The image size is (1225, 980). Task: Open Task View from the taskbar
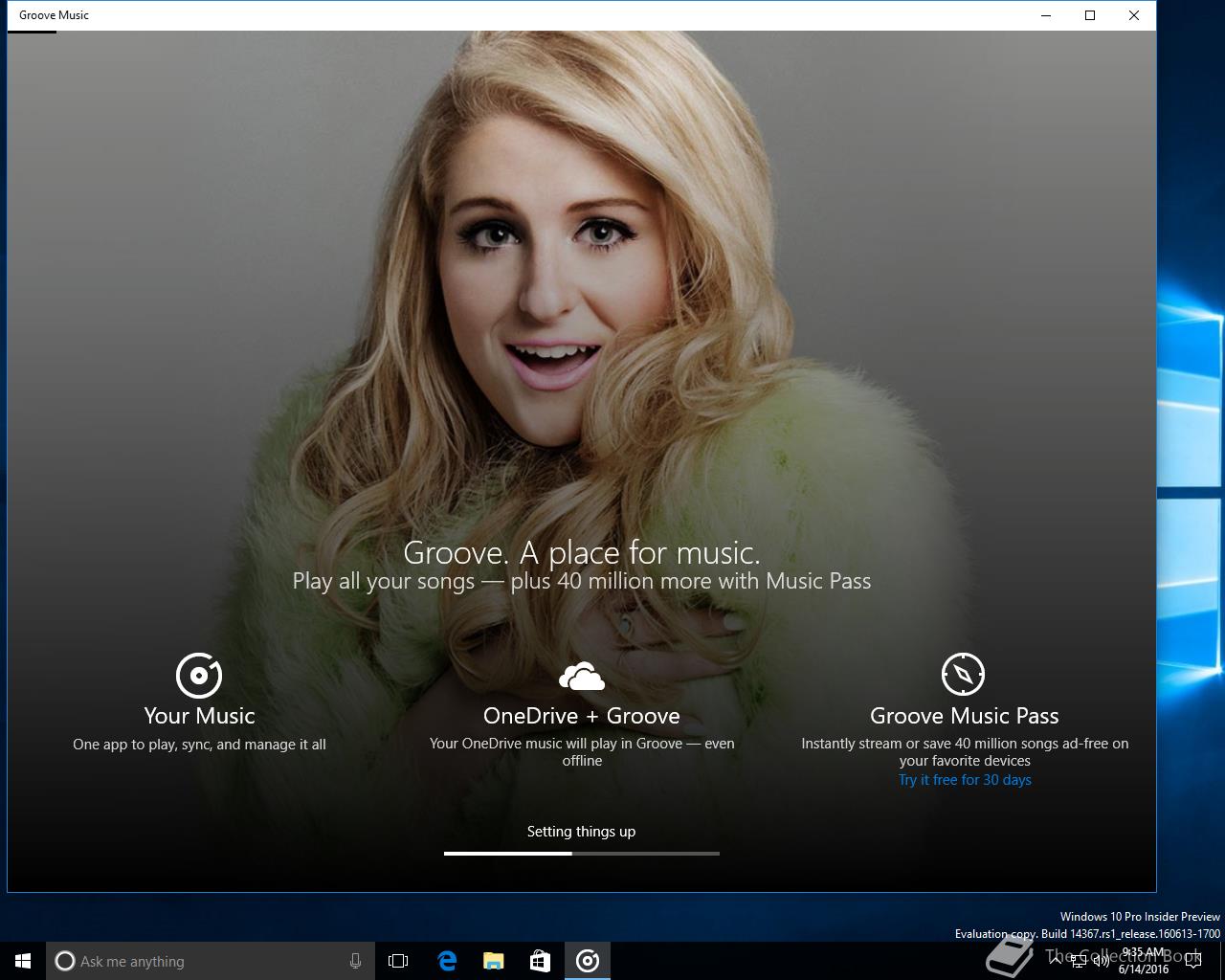pos(398,961)
